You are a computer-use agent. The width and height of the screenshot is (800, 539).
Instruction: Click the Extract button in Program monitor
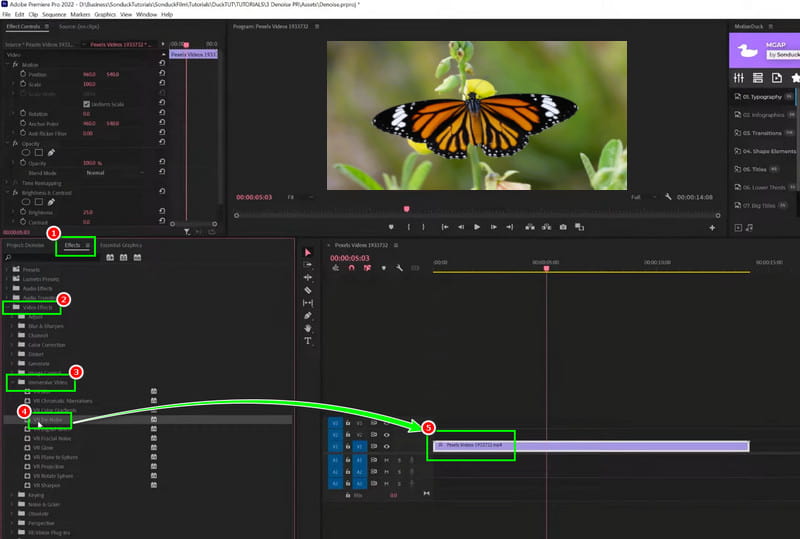tap(546, 227)
